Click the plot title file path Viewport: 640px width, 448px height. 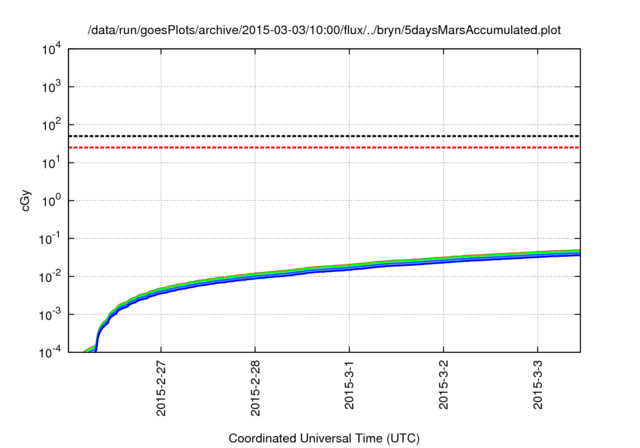tap(324, 30)
